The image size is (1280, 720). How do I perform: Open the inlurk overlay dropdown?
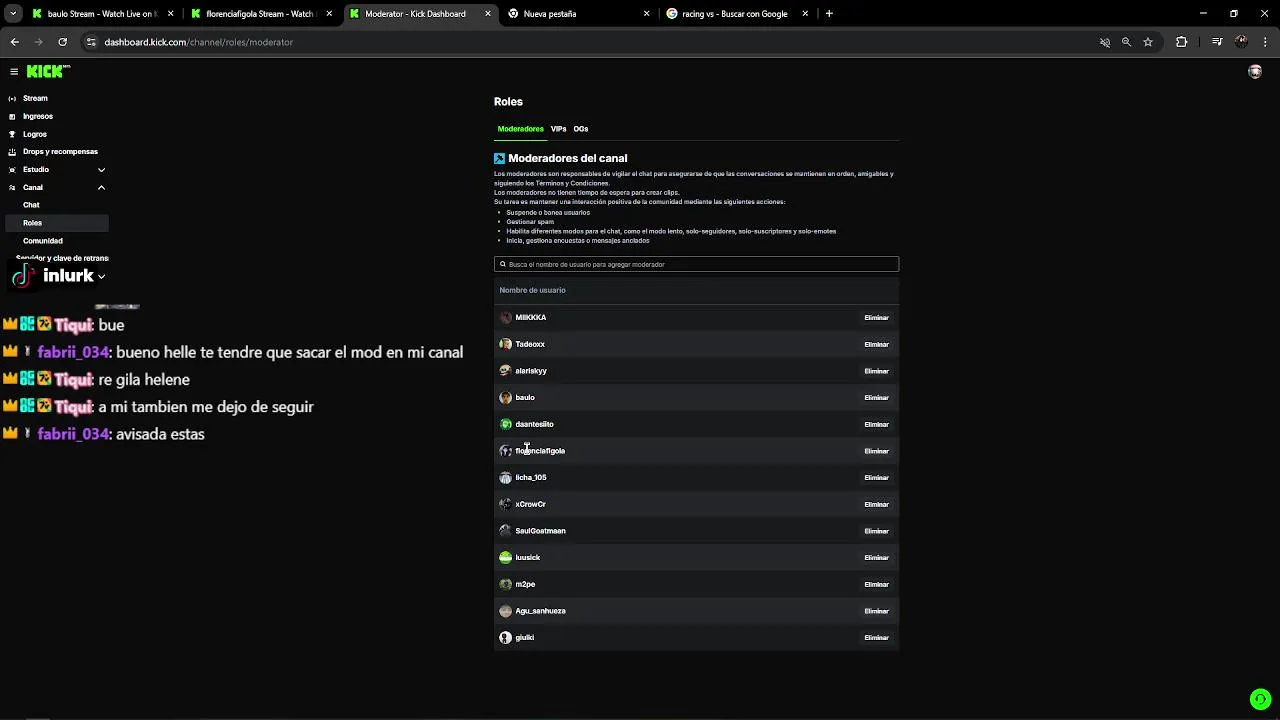pyautogui.click(x=102, y=277)
